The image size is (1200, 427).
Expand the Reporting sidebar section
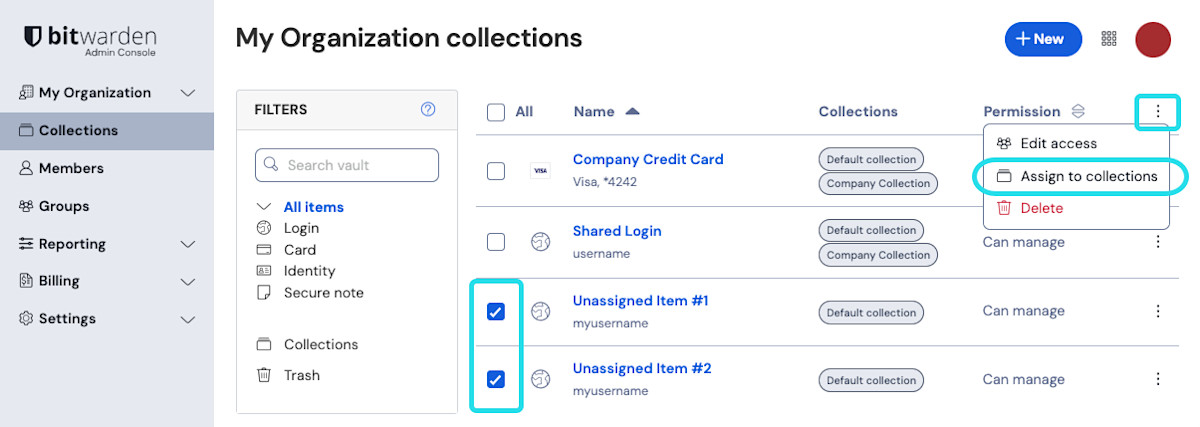point(187,244)
